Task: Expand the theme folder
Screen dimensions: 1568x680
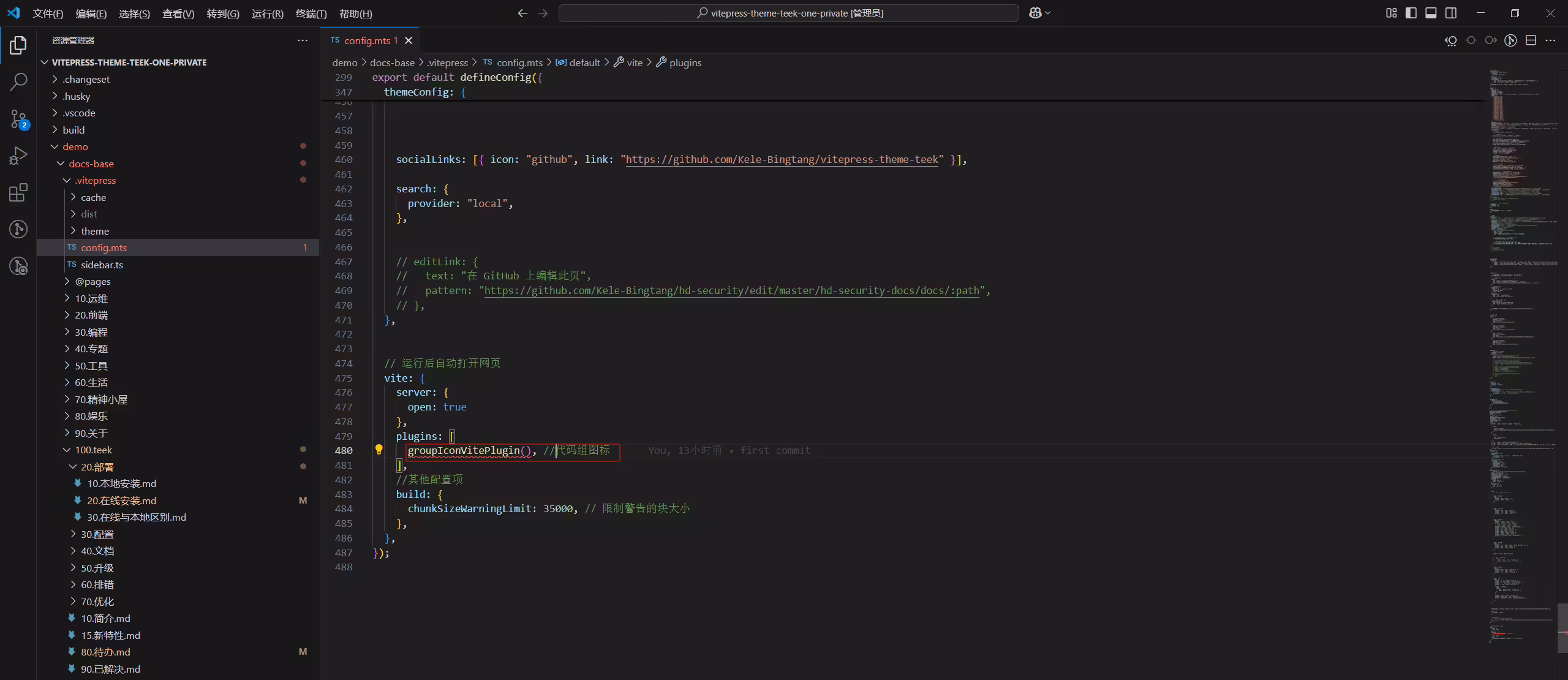Action: [x=178, y=231]
